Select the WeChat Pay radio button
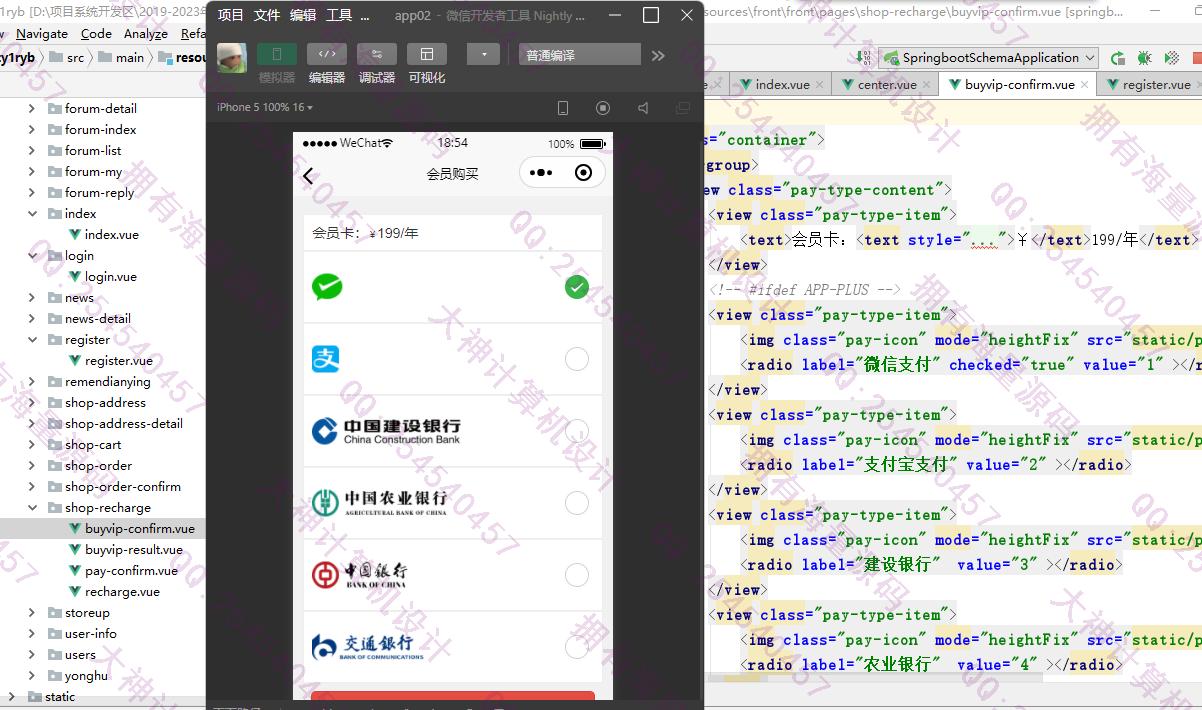This screenshot has height=710, width=1202. [577, 287]
